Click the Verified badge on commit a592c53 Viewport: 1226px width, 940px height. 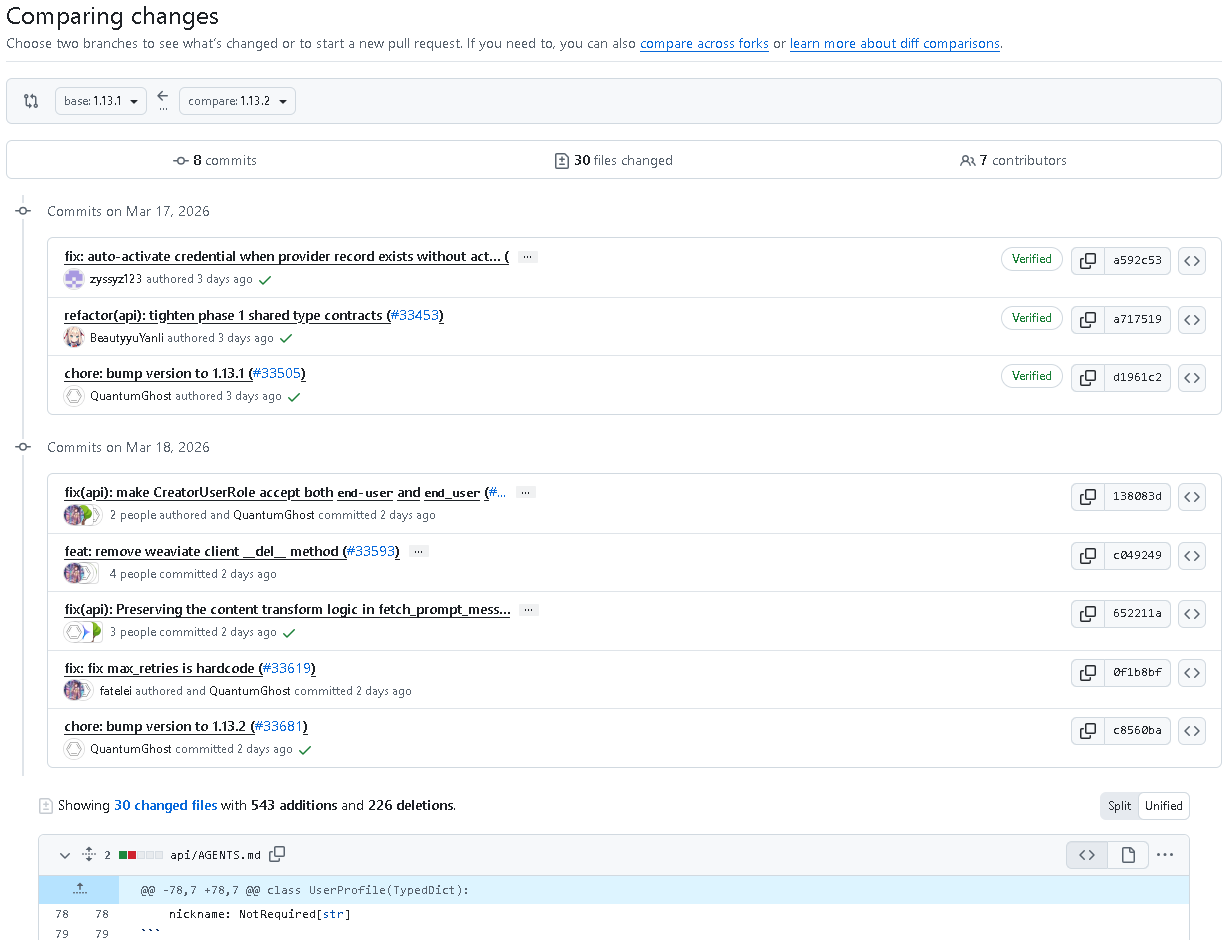pyautogui.click(x=1032, y=259)
